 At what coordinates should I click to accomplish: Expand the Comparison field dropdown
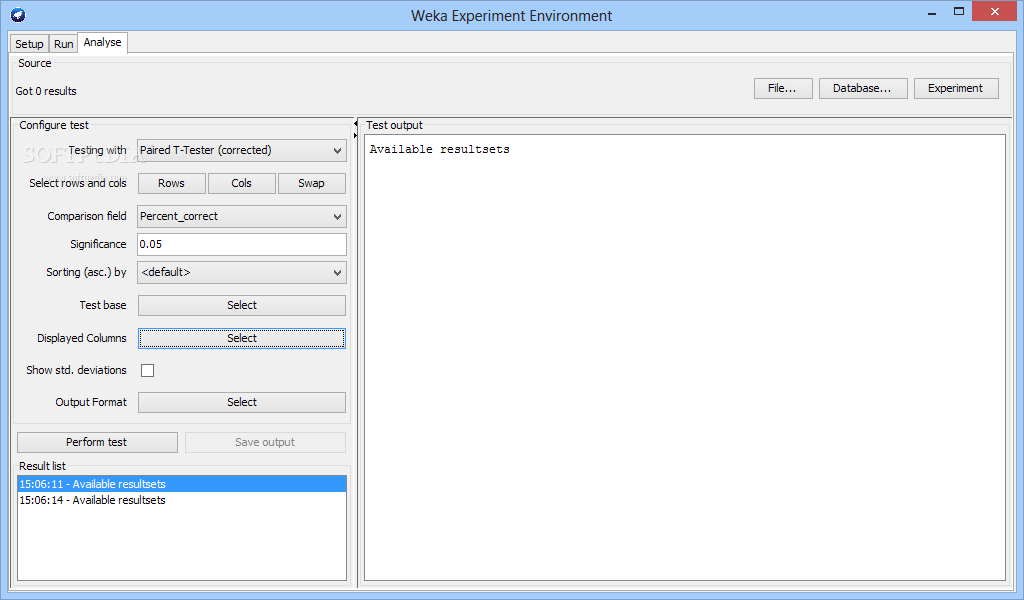click(242, 216)
